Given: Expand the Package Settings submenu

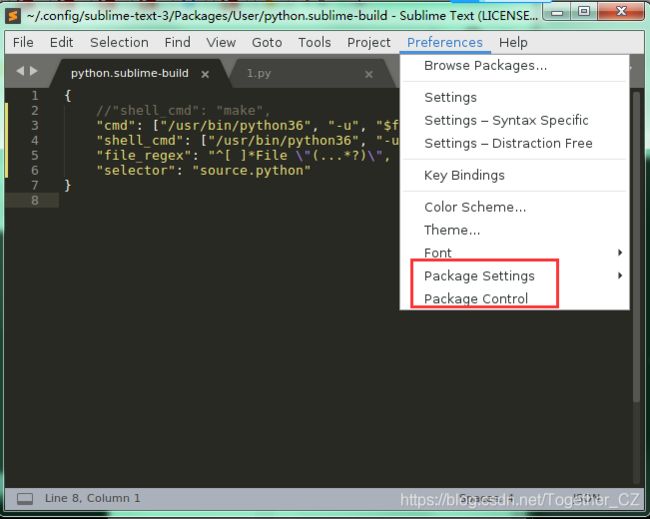Looking at the screenshot, I should pos(514,276).
